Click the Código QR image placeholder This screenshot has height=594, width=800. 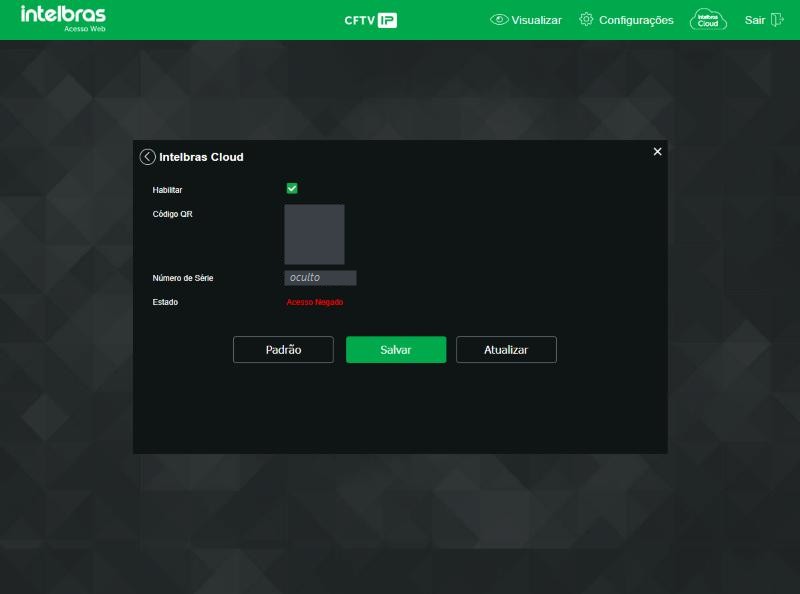tap(314, 234)
